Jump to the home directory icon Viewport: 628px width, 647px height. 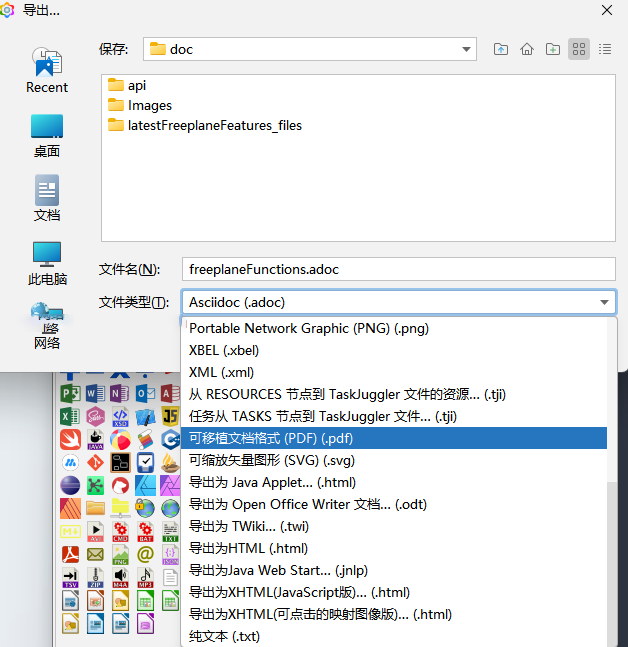point(527,49)
